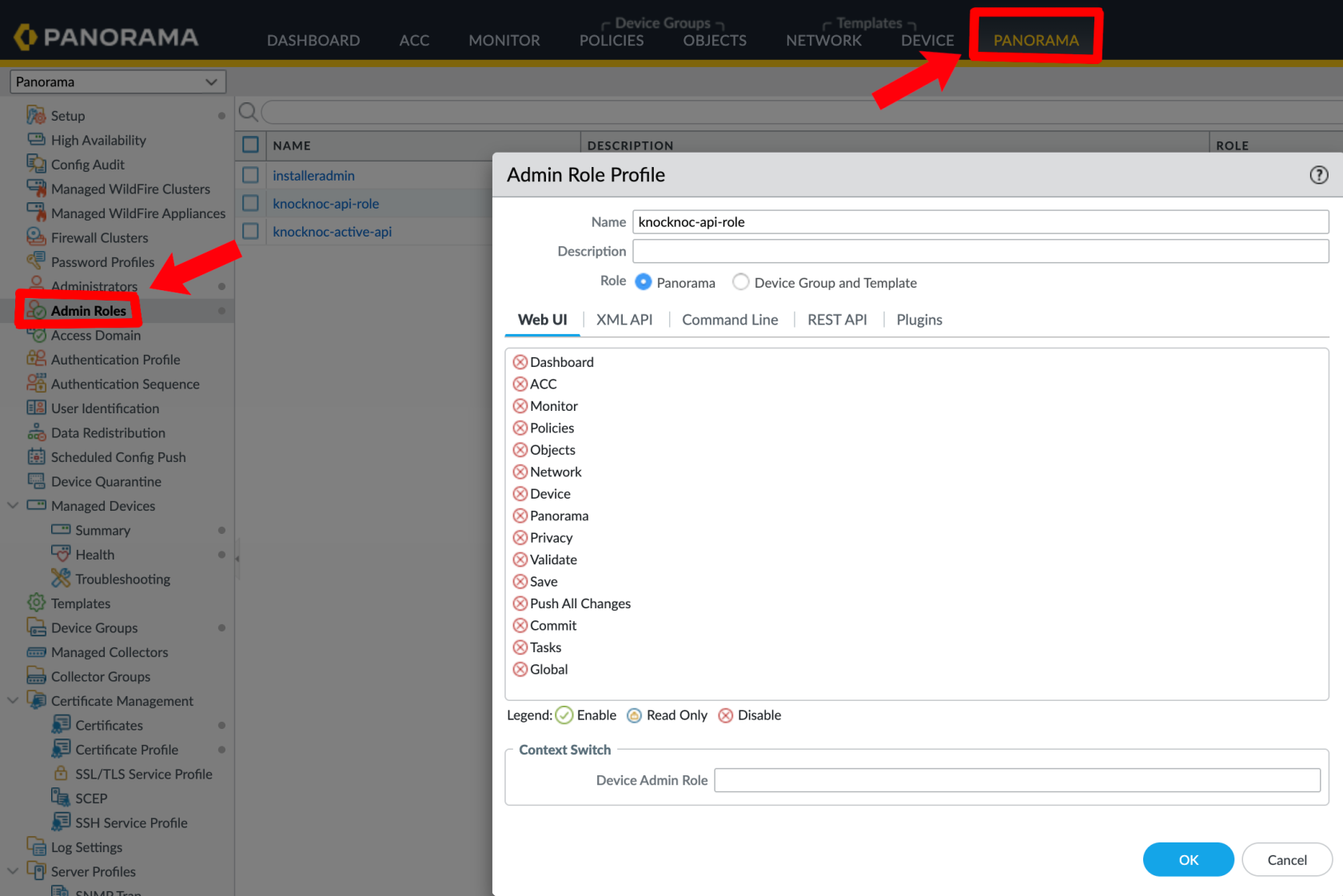This screenshot has width=1343, height=896.
Task: Click the Troubleshooting tools icon in sidebar
Action: (61, 579)
